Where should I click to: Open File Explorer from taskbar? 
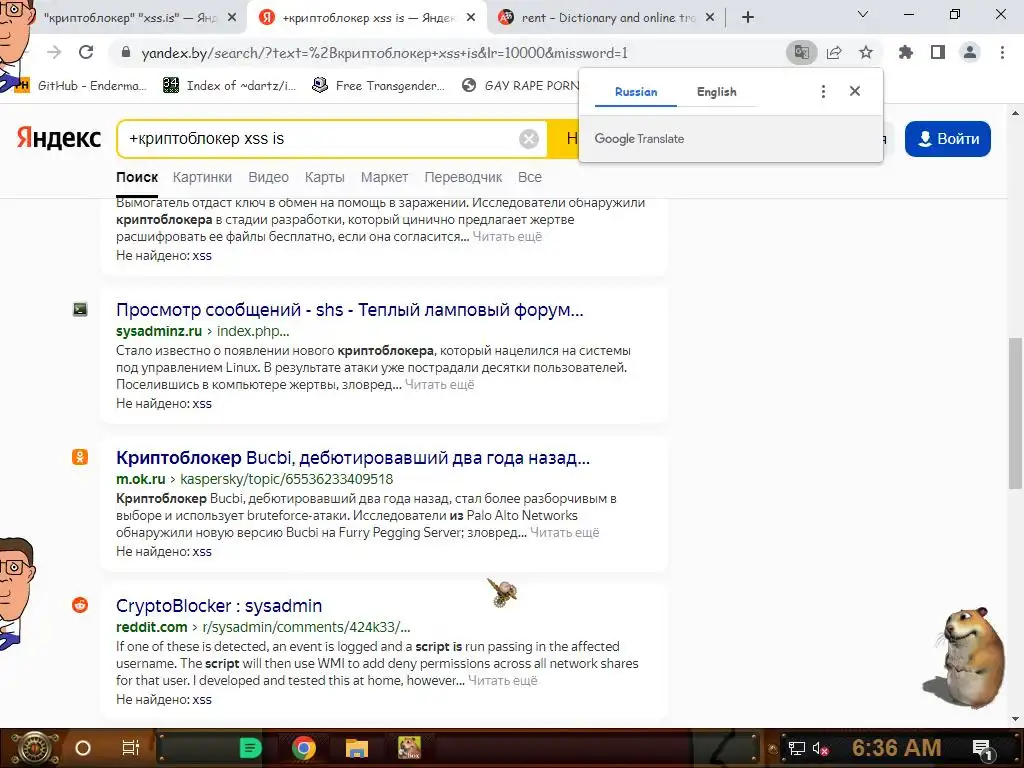pos(357,748)
